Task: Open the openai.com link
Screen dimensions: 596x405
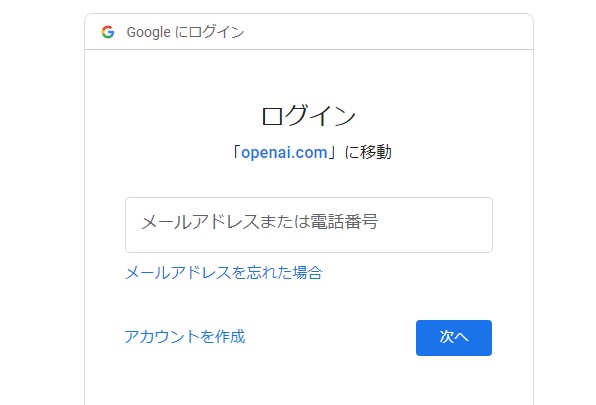Action: pos(284,152)
